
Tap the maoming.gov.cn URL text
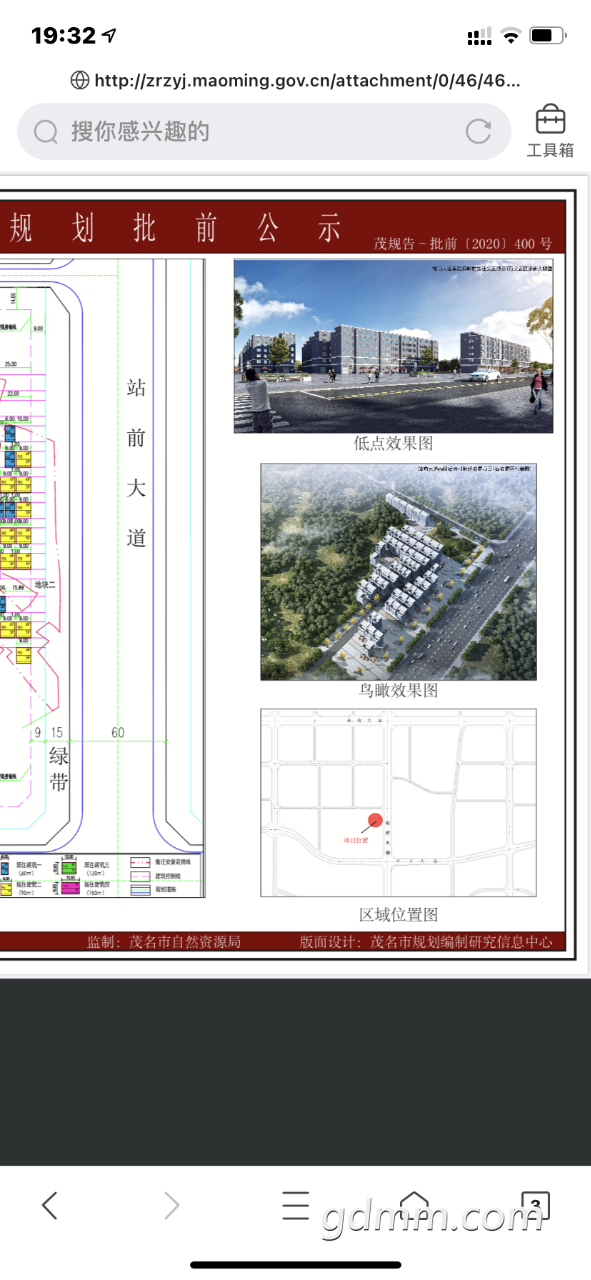point(308,80)
